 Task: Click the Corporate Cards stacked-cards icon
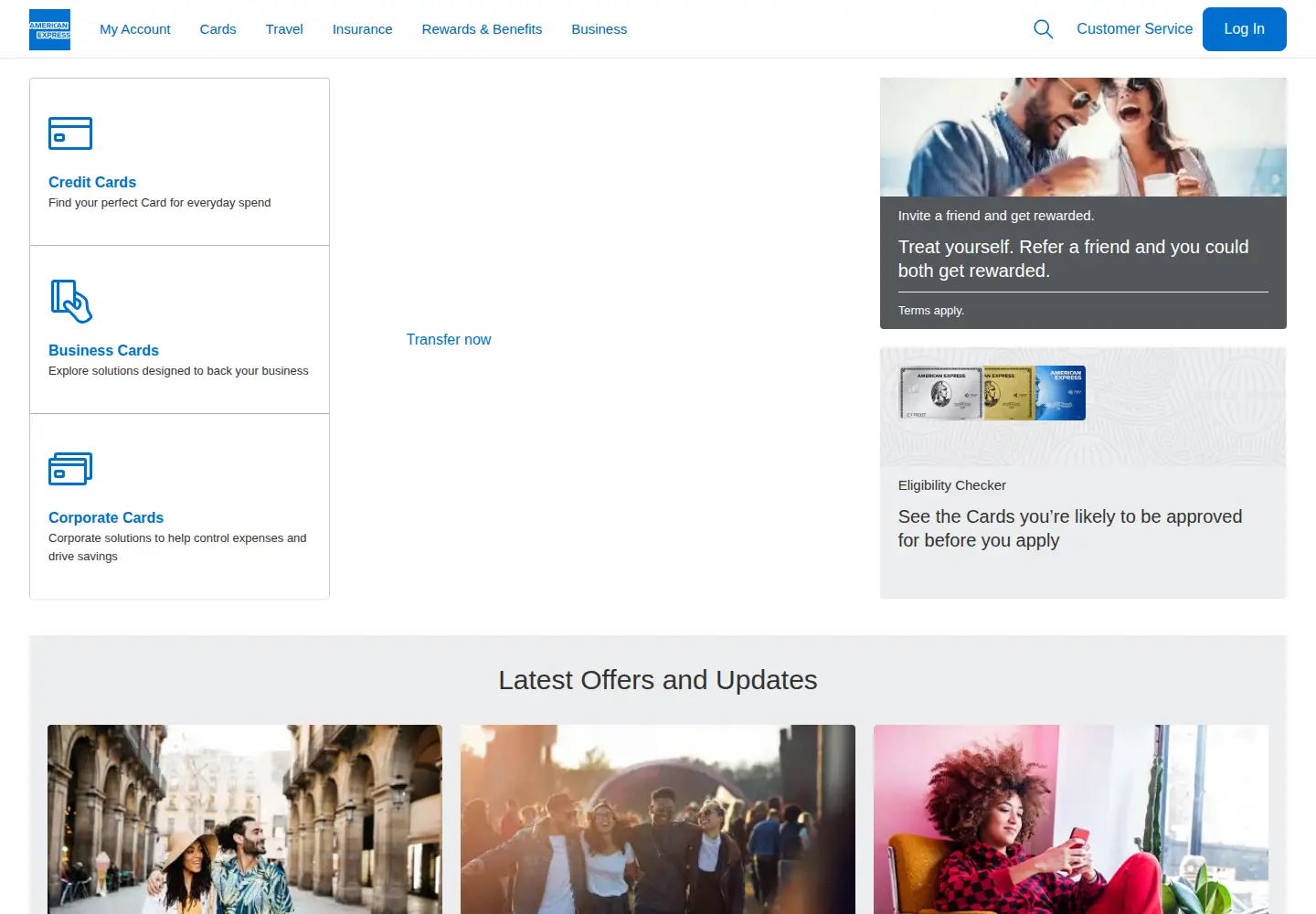[70, 469]
